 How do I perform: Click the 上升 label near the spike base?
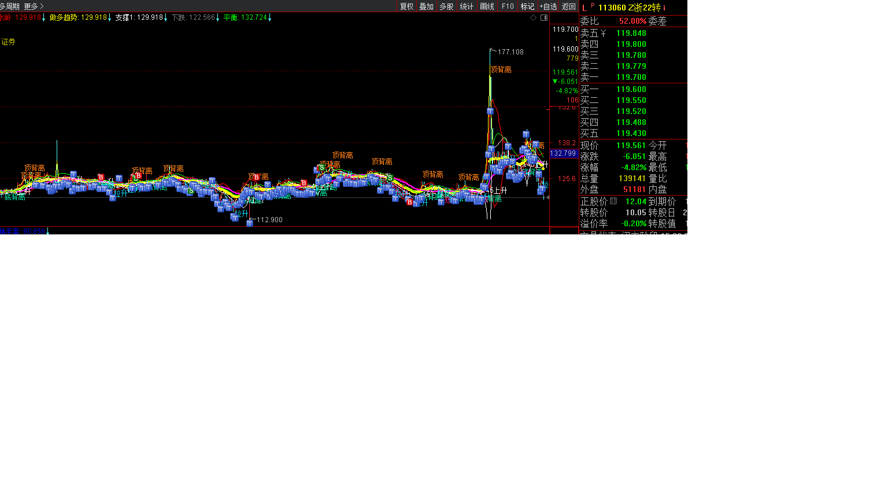(500, 191)
